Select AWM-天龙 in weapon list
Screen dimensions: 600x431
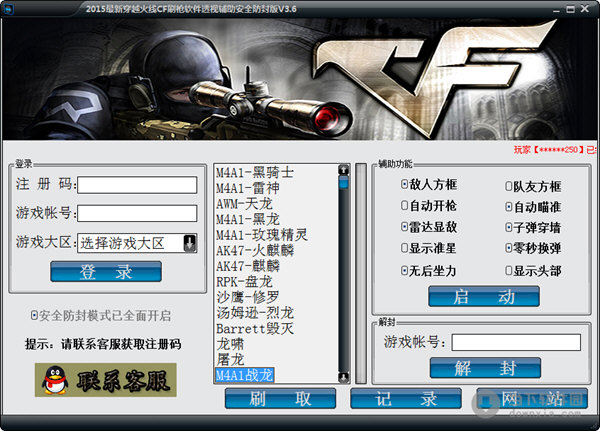(x=244, y=204)
